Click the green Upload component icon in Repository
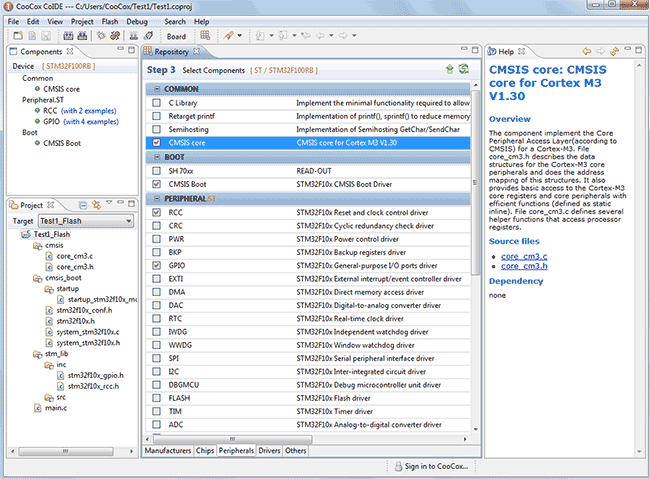 click(x=449, y=69)
